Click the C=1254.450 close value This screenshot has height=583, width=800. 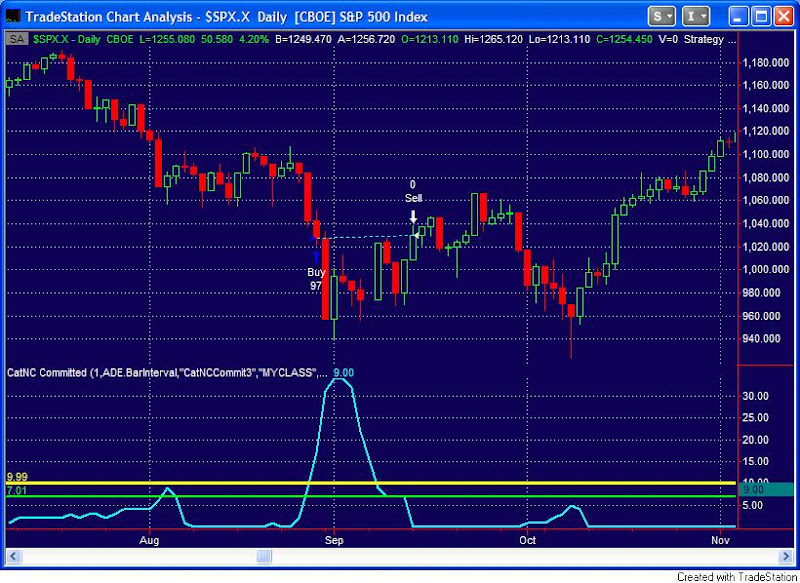tap(624, 39)
